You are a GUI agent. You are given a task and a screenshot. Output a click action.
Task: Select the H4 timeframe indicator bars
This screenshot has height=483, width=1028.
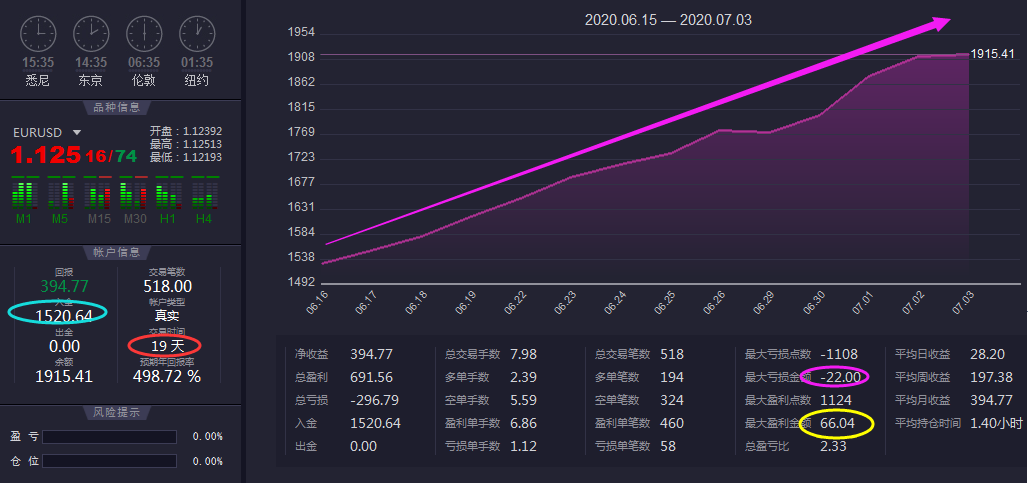[205, 193]
